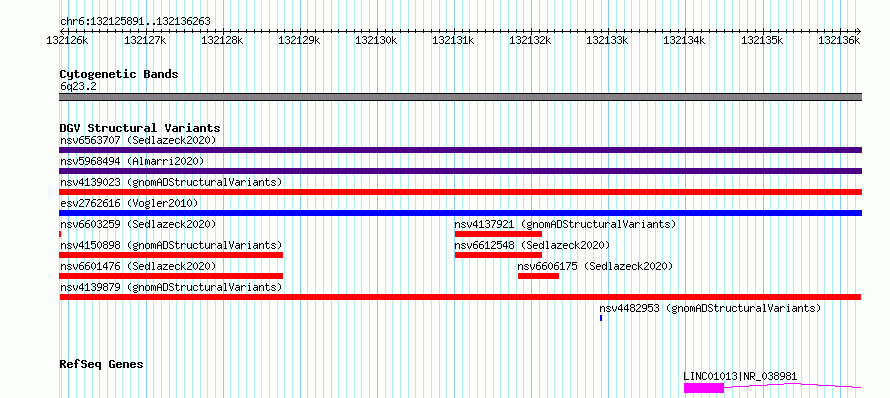The image size is (890, 398).
Task: Click the 132131k ruler position
Action: point(454,40)
